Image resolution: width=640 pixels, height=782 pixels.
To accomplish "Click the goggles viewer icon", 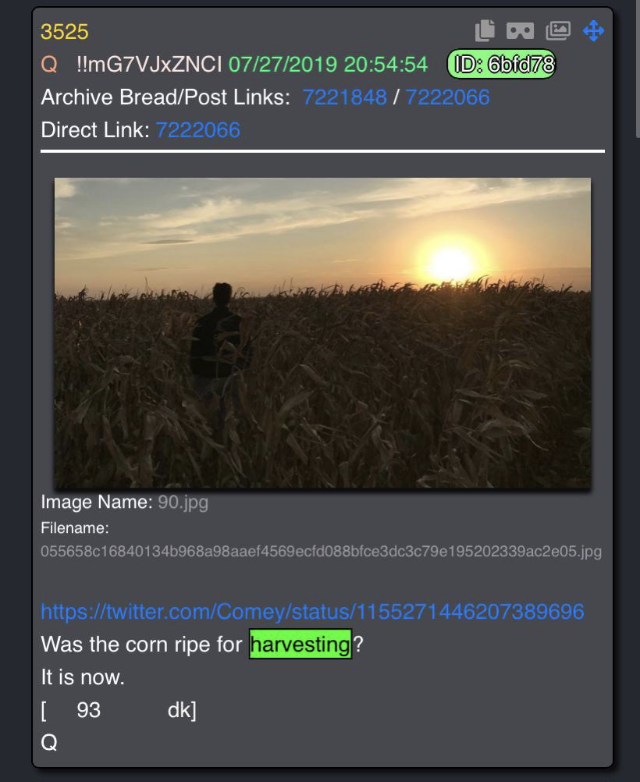I will (x=520, y=30).
